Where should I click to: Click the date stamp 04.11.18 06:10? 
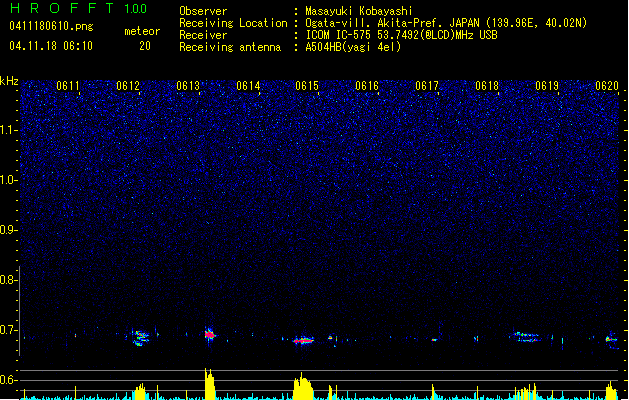(x=51, y=46)
